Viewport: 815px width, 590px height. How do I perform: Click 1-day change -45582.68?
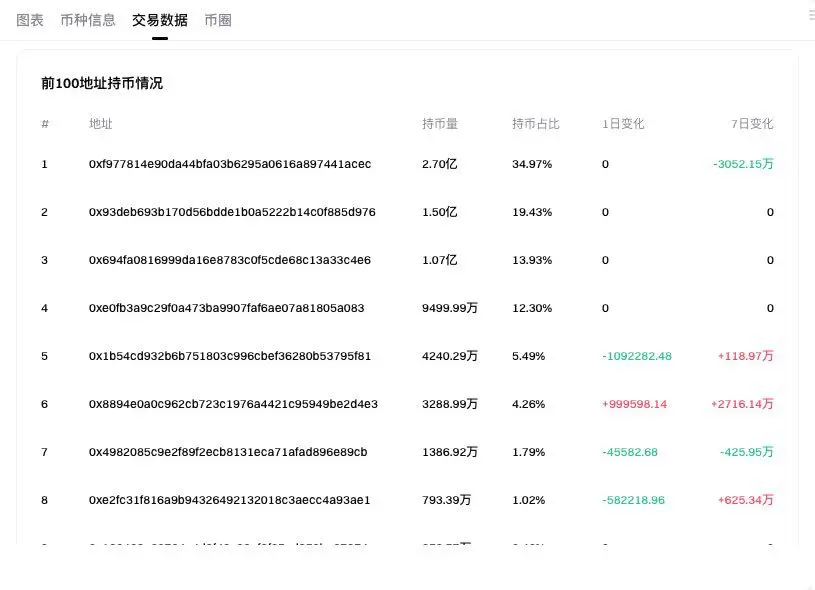pyautogui.click(x=630, y=452)
